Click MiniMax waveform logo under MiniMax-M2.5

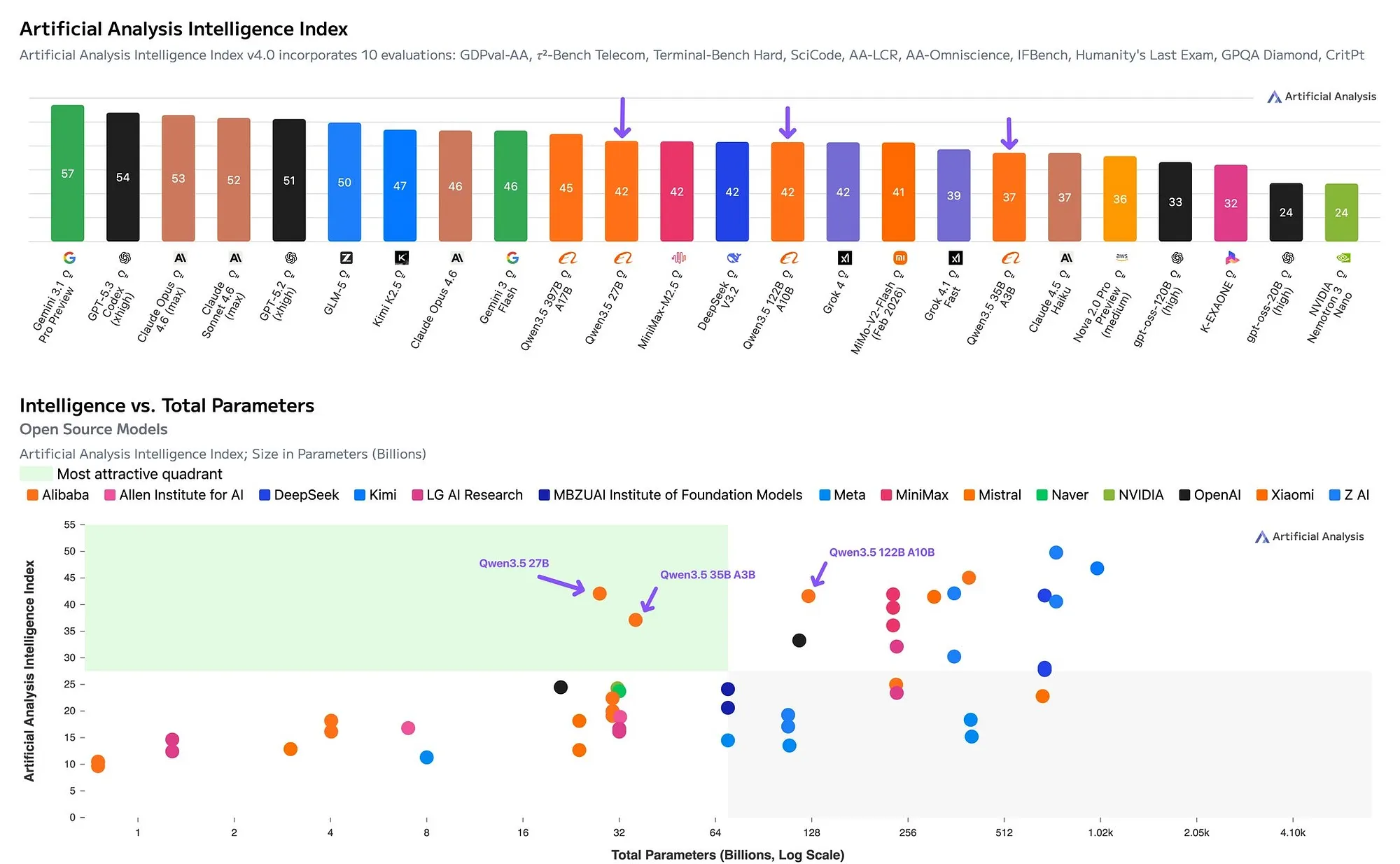click(x=678, y=258)
